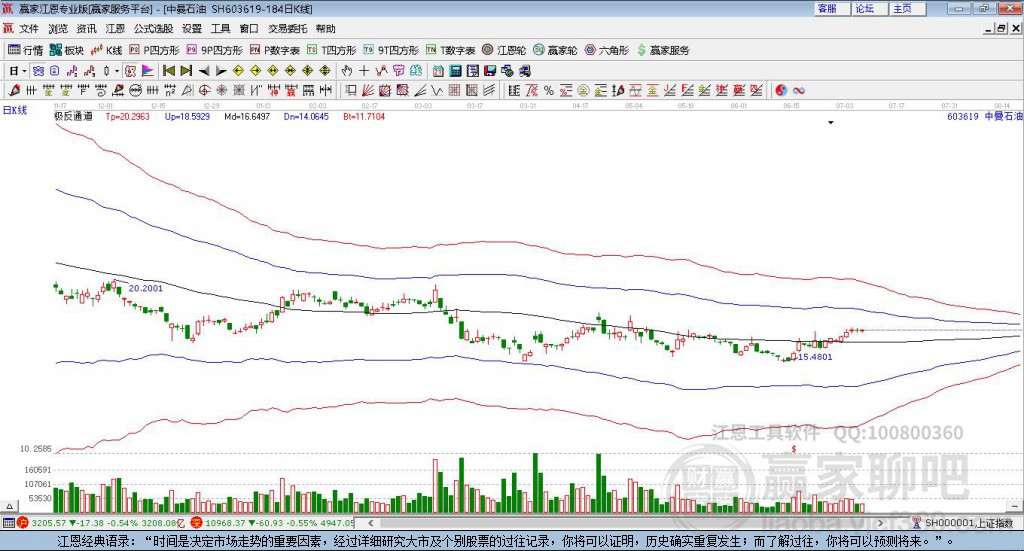Open the 交易委托 menu
This screenshot has height=551, width=1024.
pos(287,29)
